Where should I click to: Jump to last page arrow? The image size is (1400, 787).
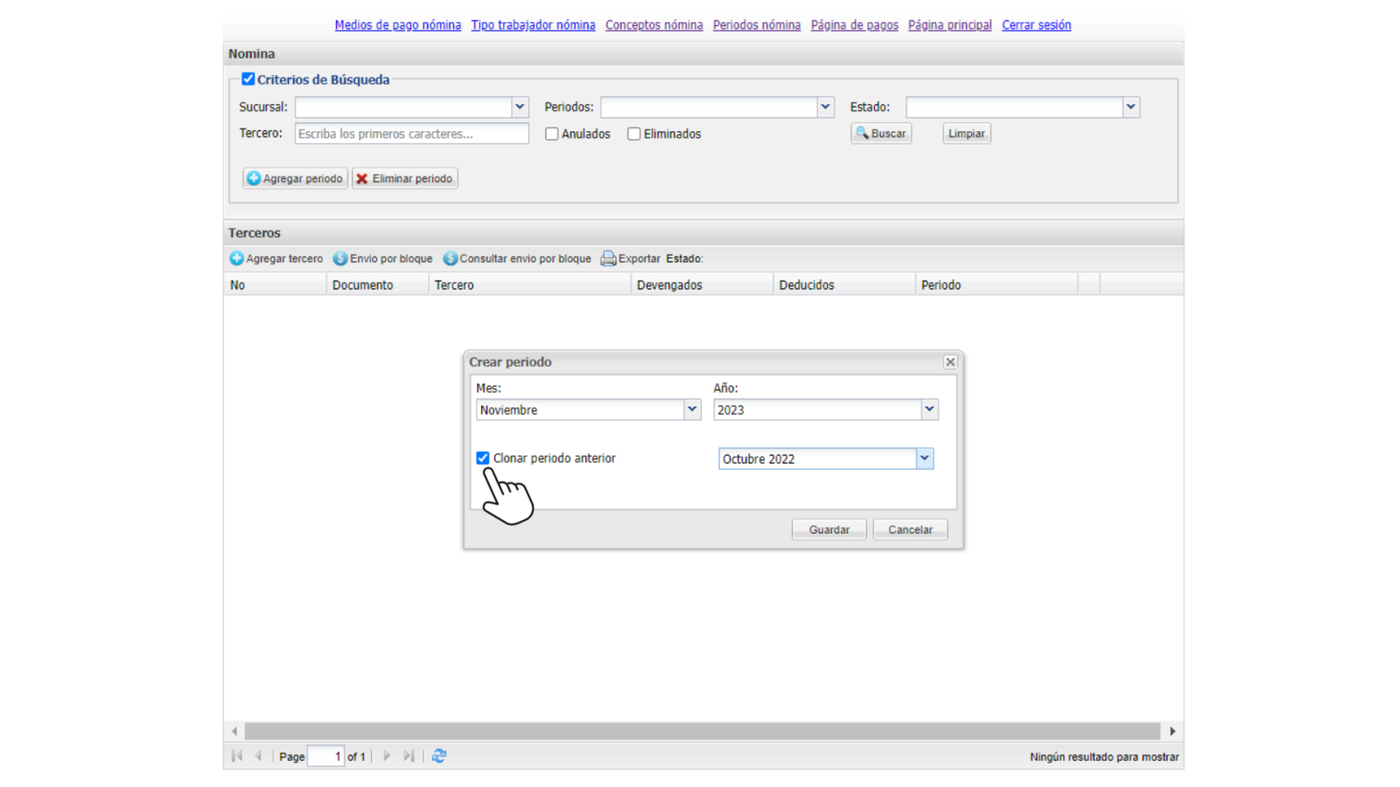(409, 756)
